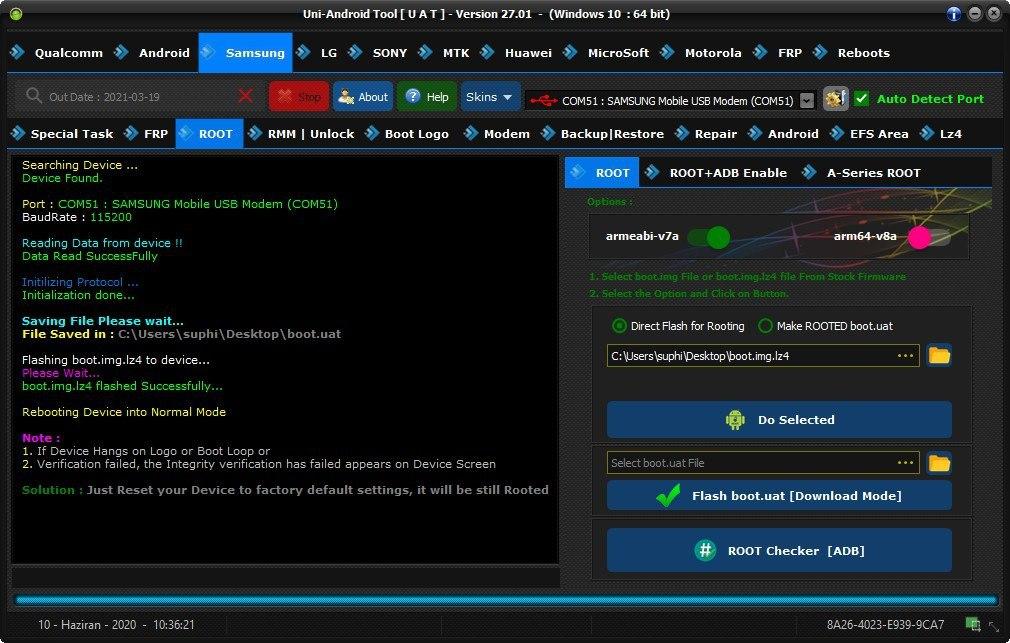Toggle the armeabi-v7a switch
The height and width of the screenshot is (643, 1010).
point(709,237)
